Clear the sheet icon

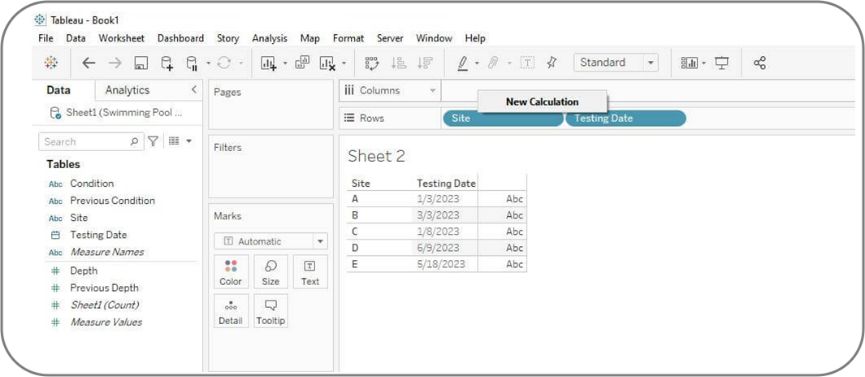coord(327,63)
